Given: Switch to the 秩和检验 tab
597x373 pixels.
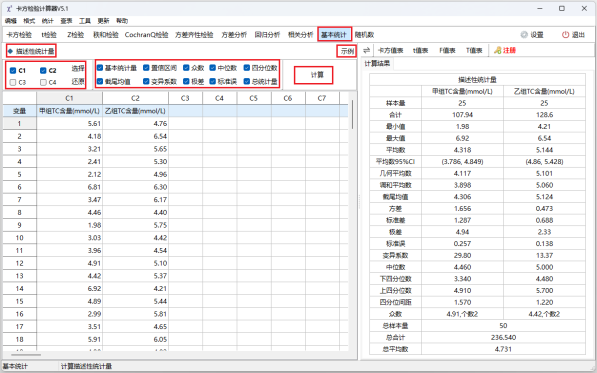Looking at the screenshot, I should click(105, 35).
